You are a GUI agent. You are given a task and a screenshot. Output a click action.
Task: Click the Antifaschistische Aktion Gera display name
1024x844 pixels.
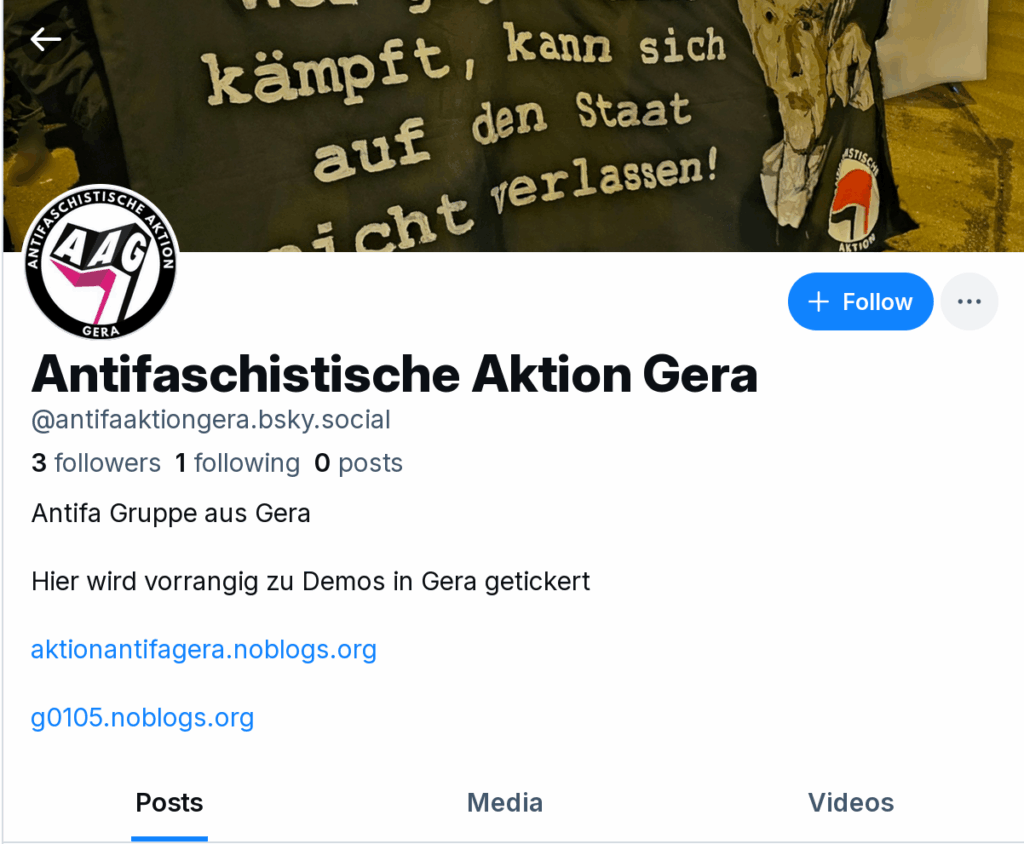click(394, 374)
